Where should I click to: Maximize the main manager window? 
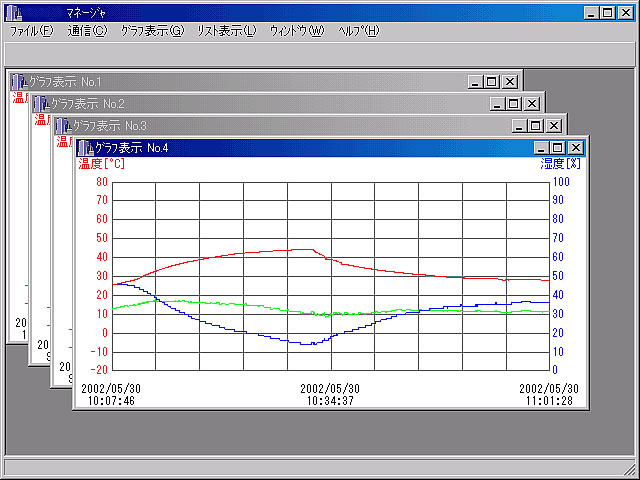click(608, 12)
